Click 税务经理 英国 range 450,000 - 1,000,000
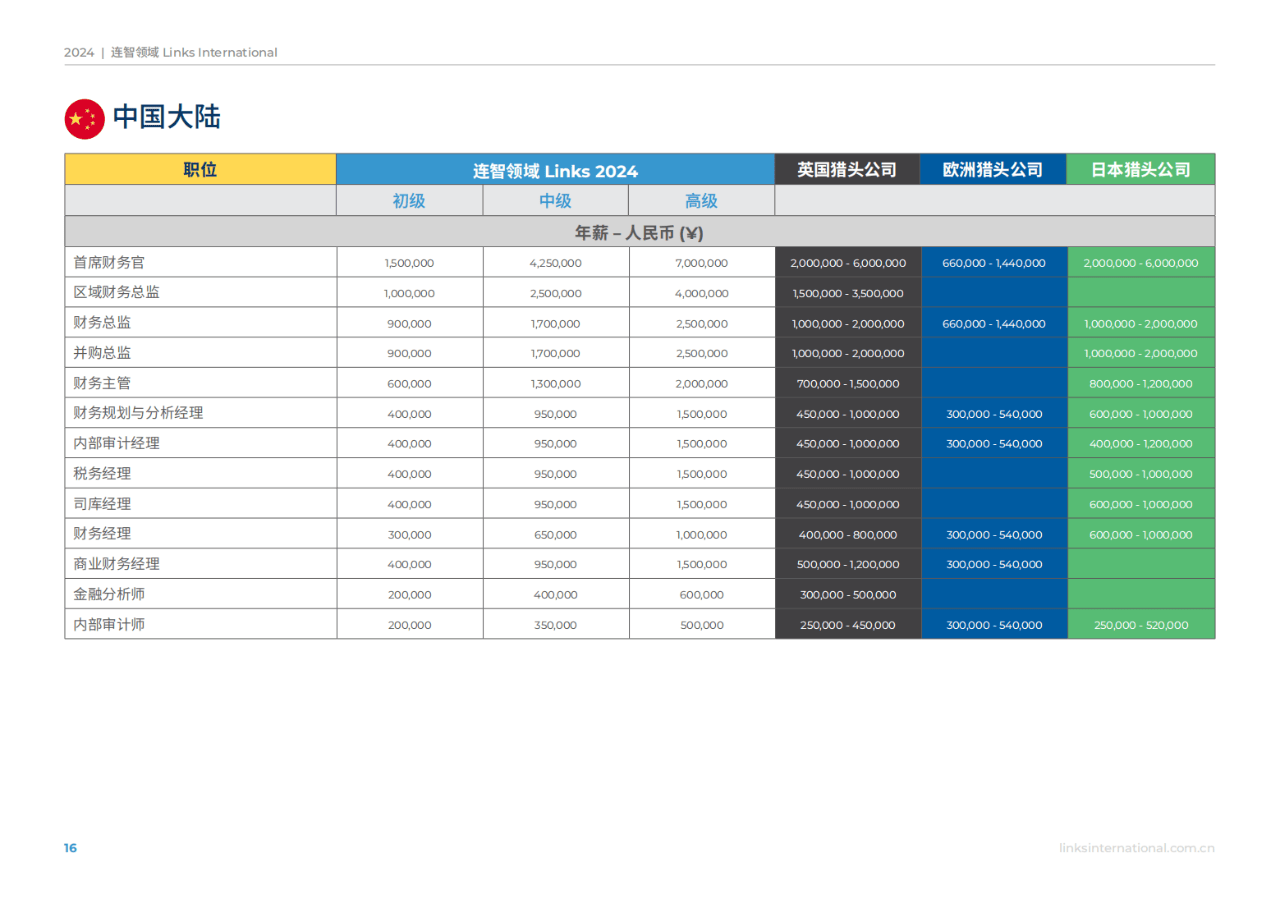This screenshot has height=904, width=1280. click(848, 474)
